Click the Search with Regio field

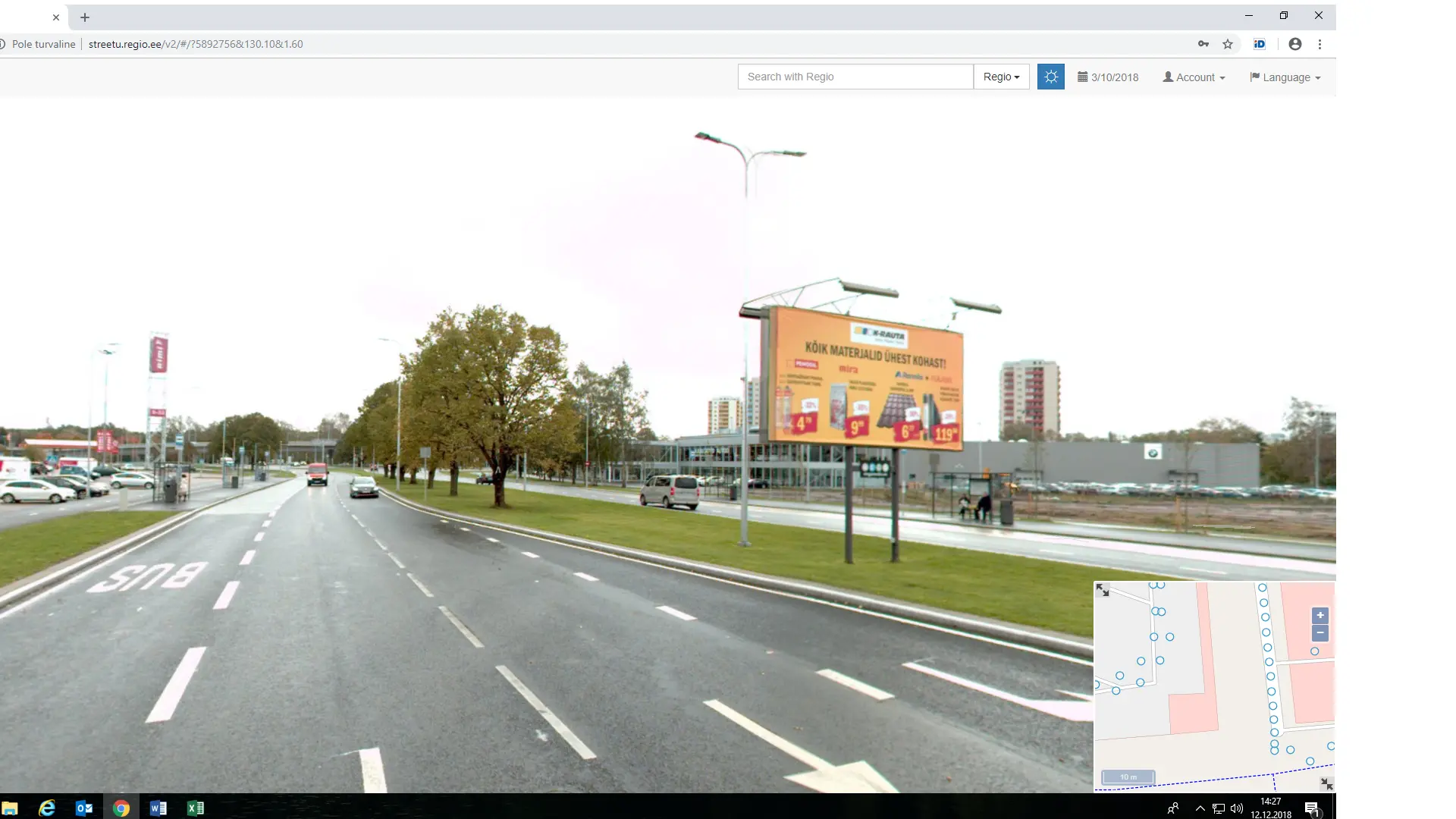[855, 77]
